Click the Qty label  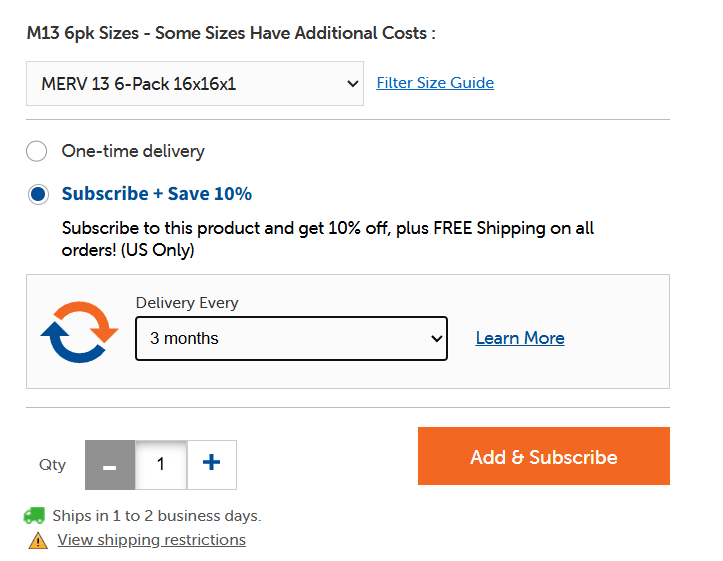(x=53, y=465)
